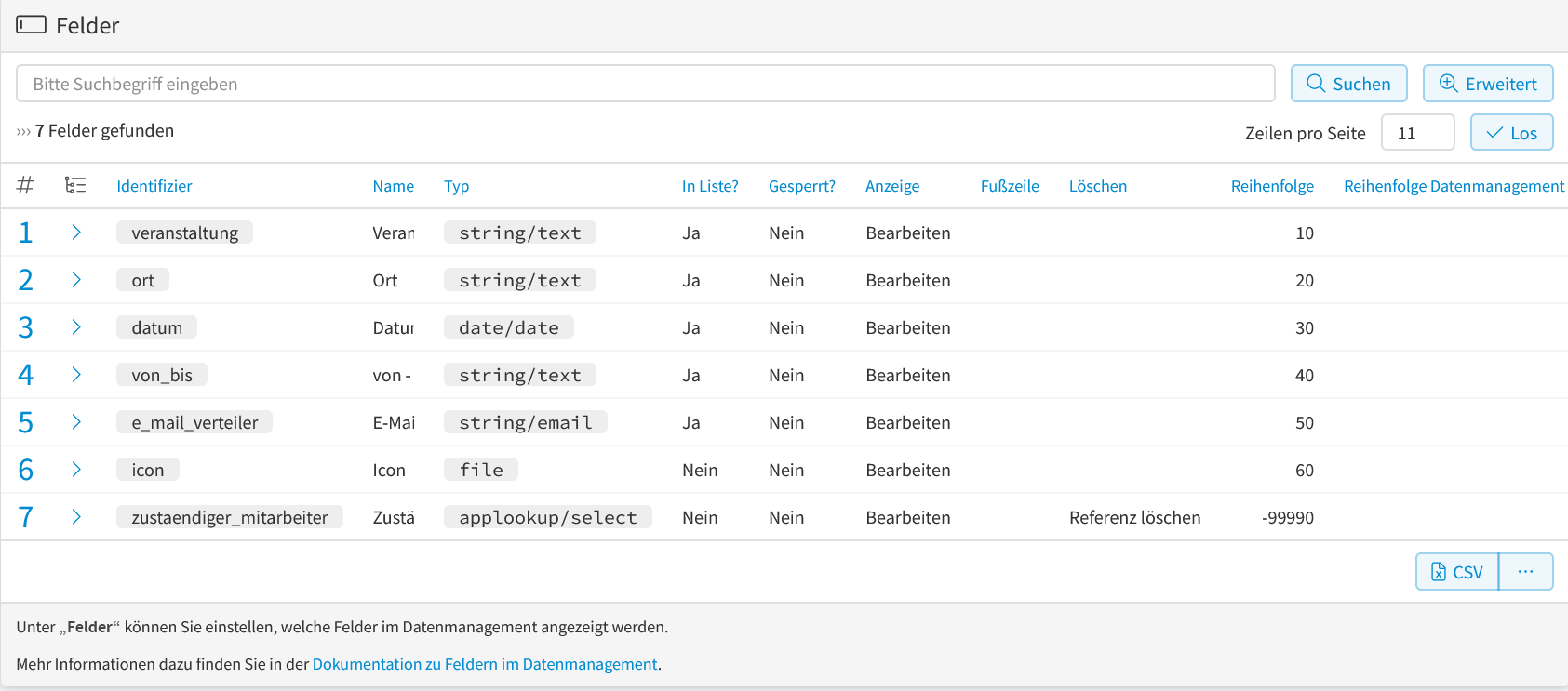Viewport: 1568px width, 691px height.
Task: Open Bearbeiten for the ort field
Action: coord(908,280)
